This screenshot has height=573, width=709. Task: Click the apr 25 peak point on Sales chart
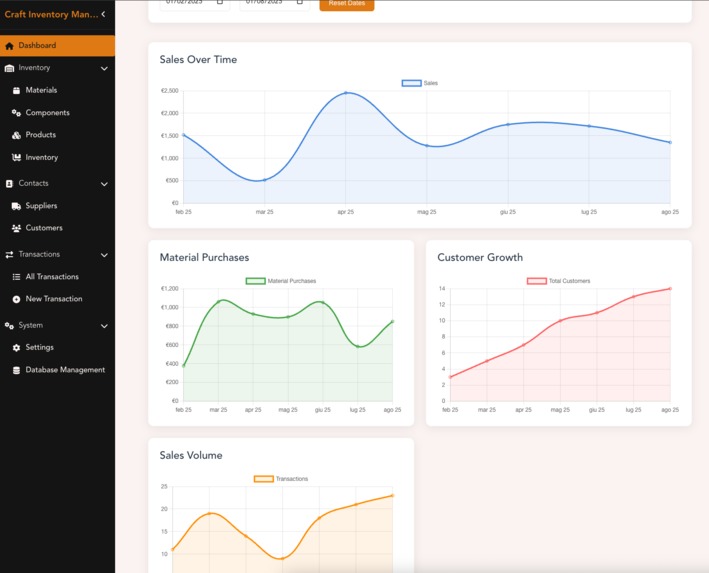(x=346, y=93)
